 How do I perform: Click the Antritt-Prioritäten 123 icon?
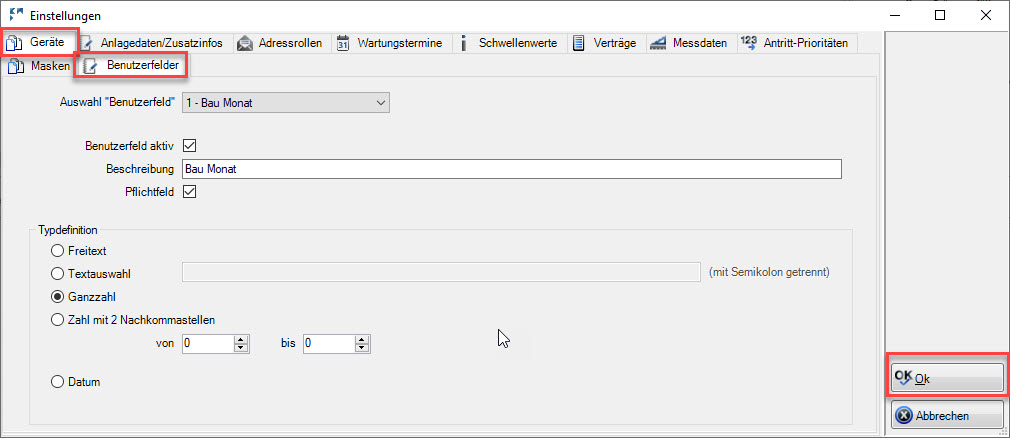tap(749, 43)
